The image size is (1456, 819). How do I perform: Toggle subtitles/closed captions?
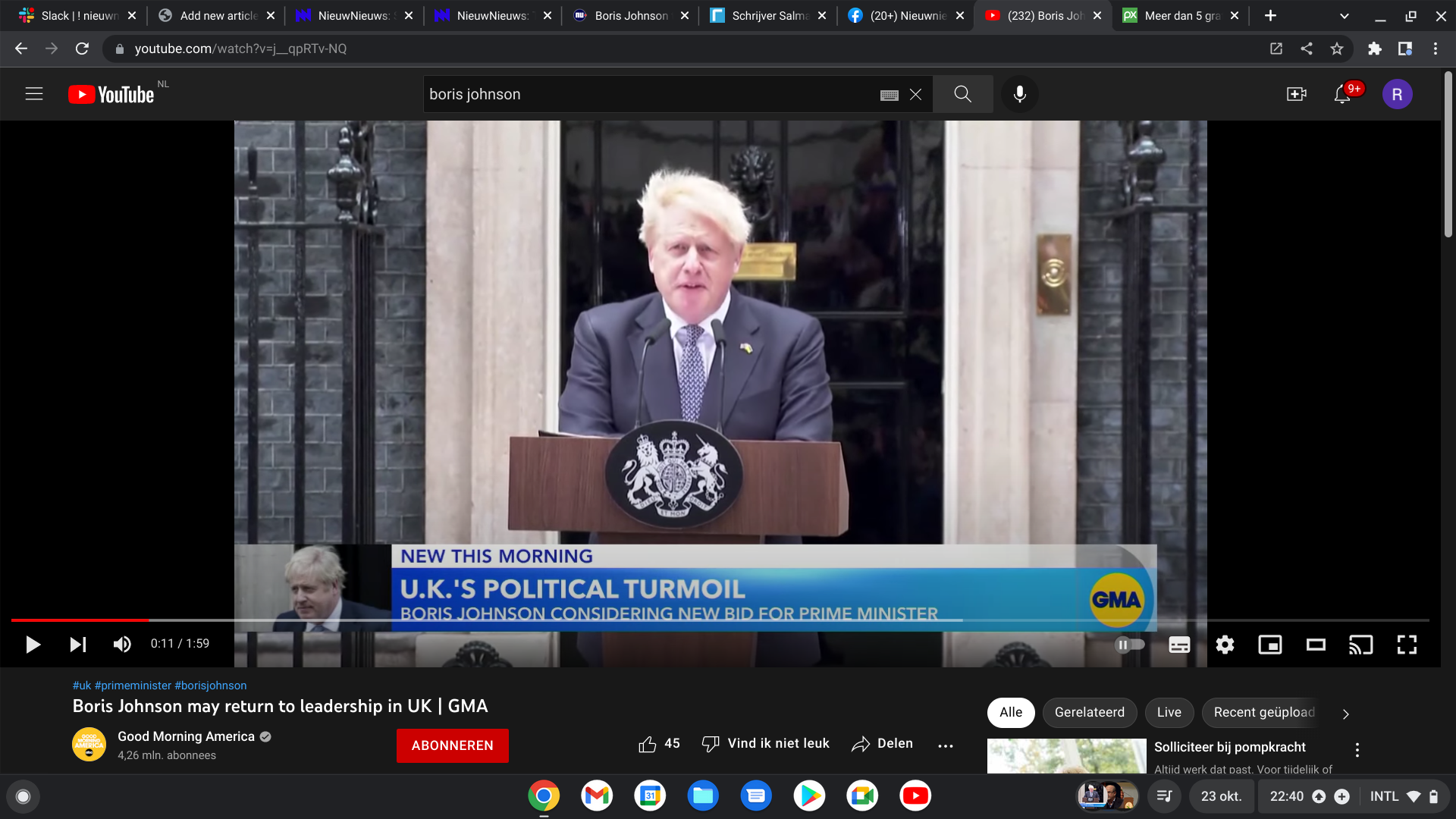coord(1179,645)
